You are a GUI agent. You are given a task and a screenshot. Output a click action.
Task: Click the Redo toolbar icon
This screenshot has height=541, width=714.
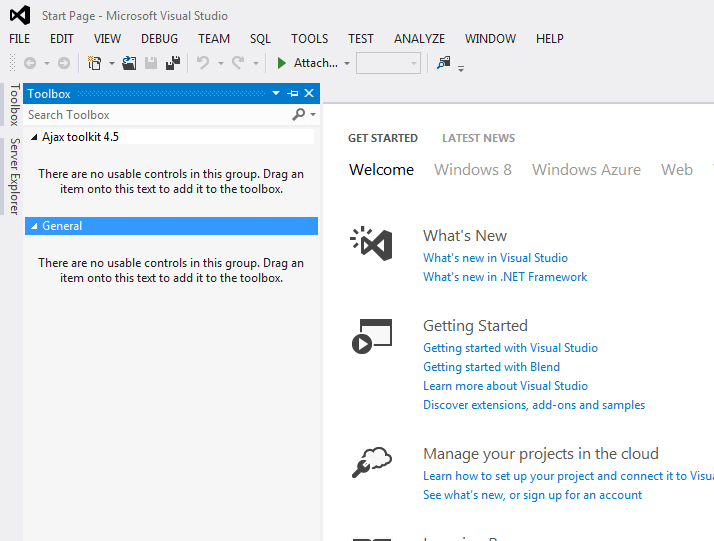(x=238, y=63)
